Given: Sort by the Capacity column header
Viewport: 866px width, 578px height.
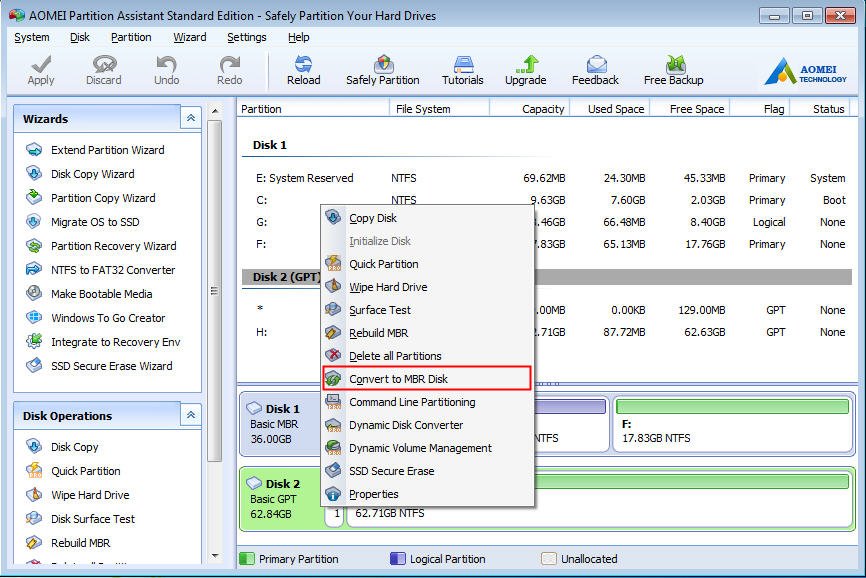Looking at the screenshot, I should (530, 109).
